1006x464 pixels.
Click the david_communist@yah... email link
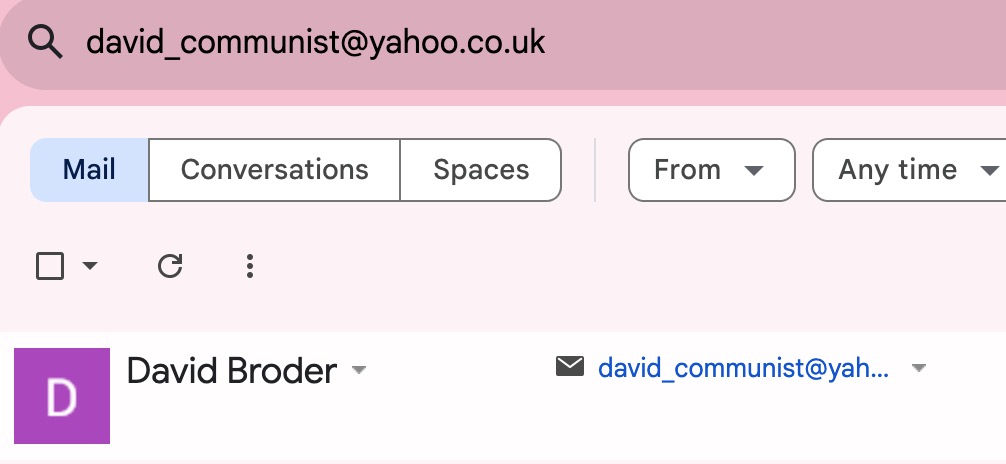(744, 368)
